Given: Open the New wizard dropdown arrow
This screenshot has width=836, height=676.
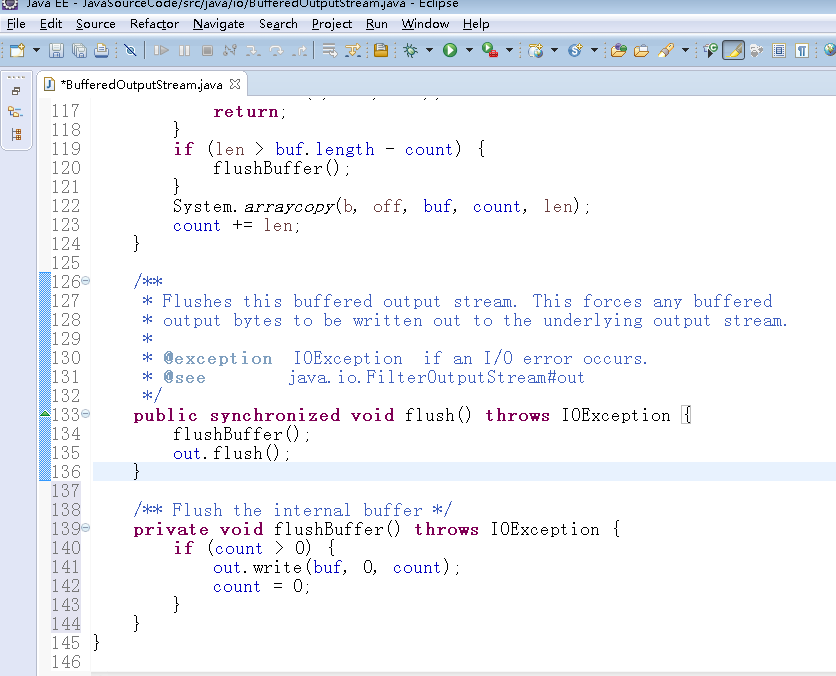Looking at the screenshot, I should (x=36, y=50).
